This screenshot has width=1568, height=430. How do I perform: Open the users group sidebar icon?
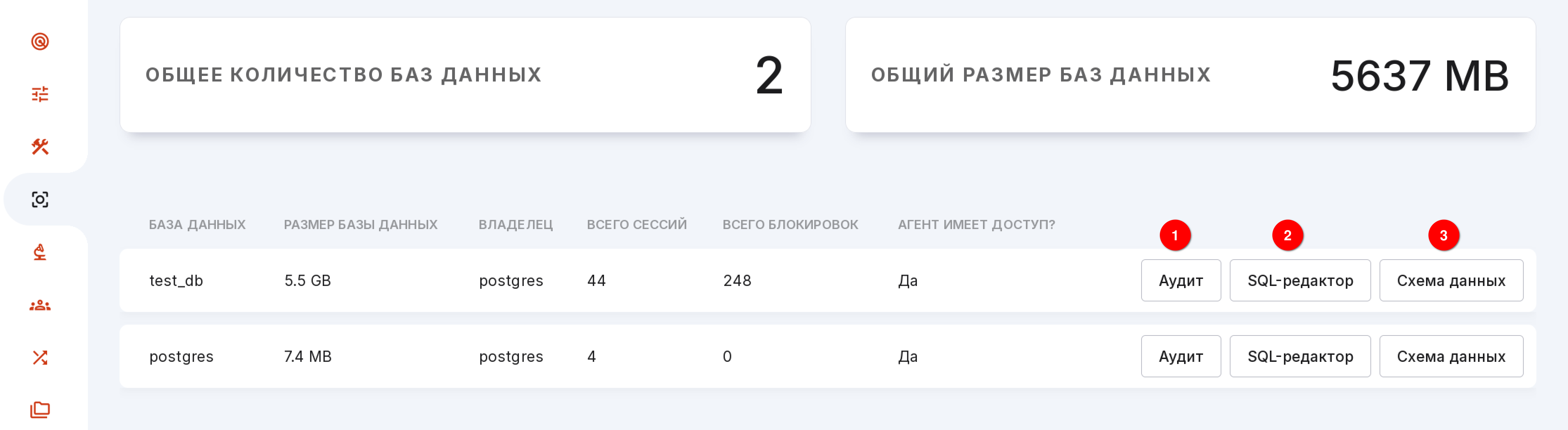(x=40, y=305)
